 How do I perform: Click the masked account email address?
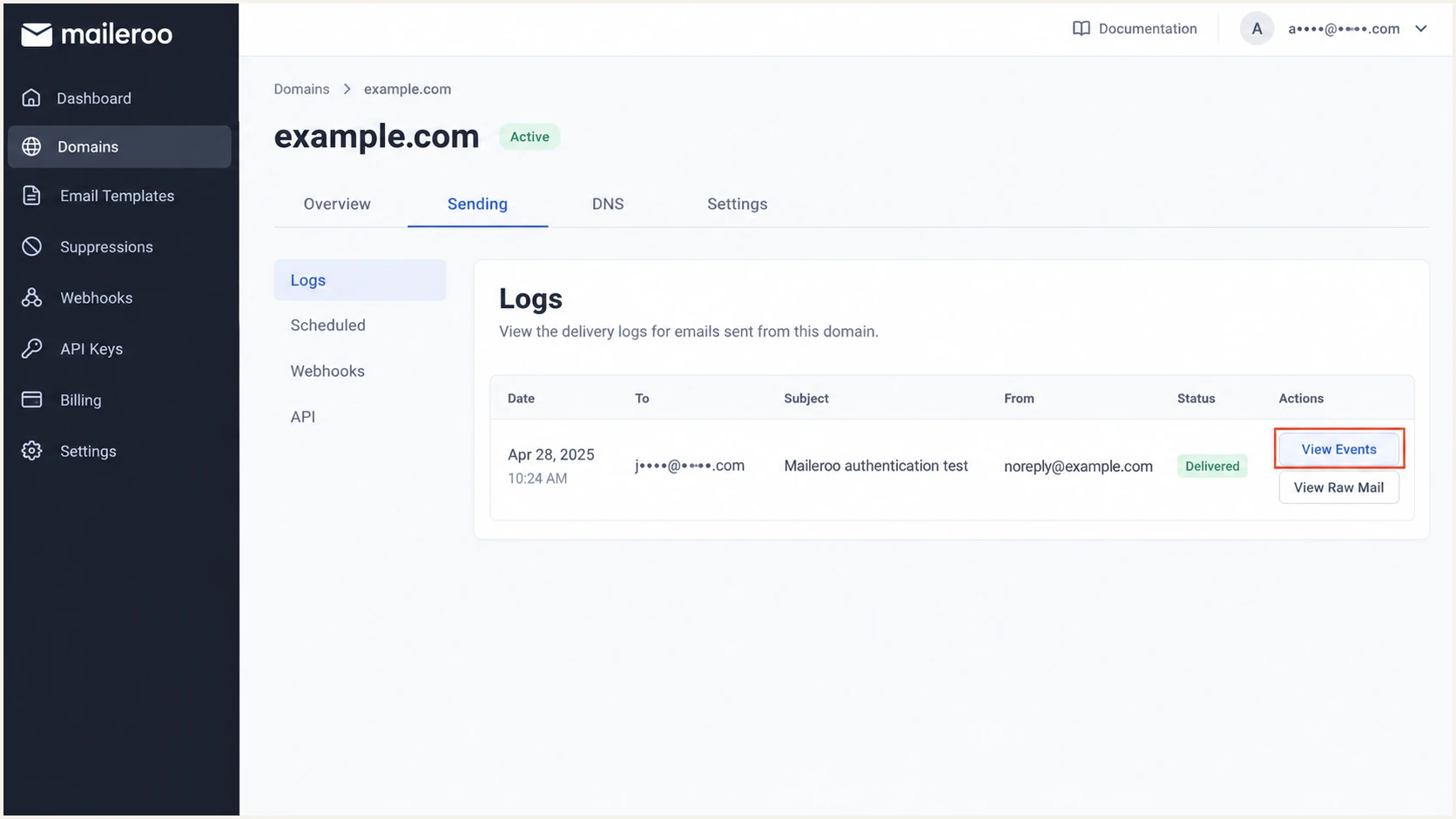pos(1344,29)
